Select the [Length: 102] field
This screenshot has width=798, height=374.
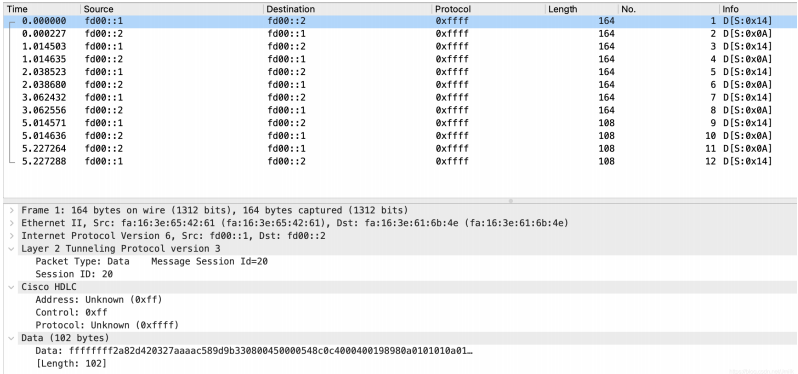[x=71, y=363]
